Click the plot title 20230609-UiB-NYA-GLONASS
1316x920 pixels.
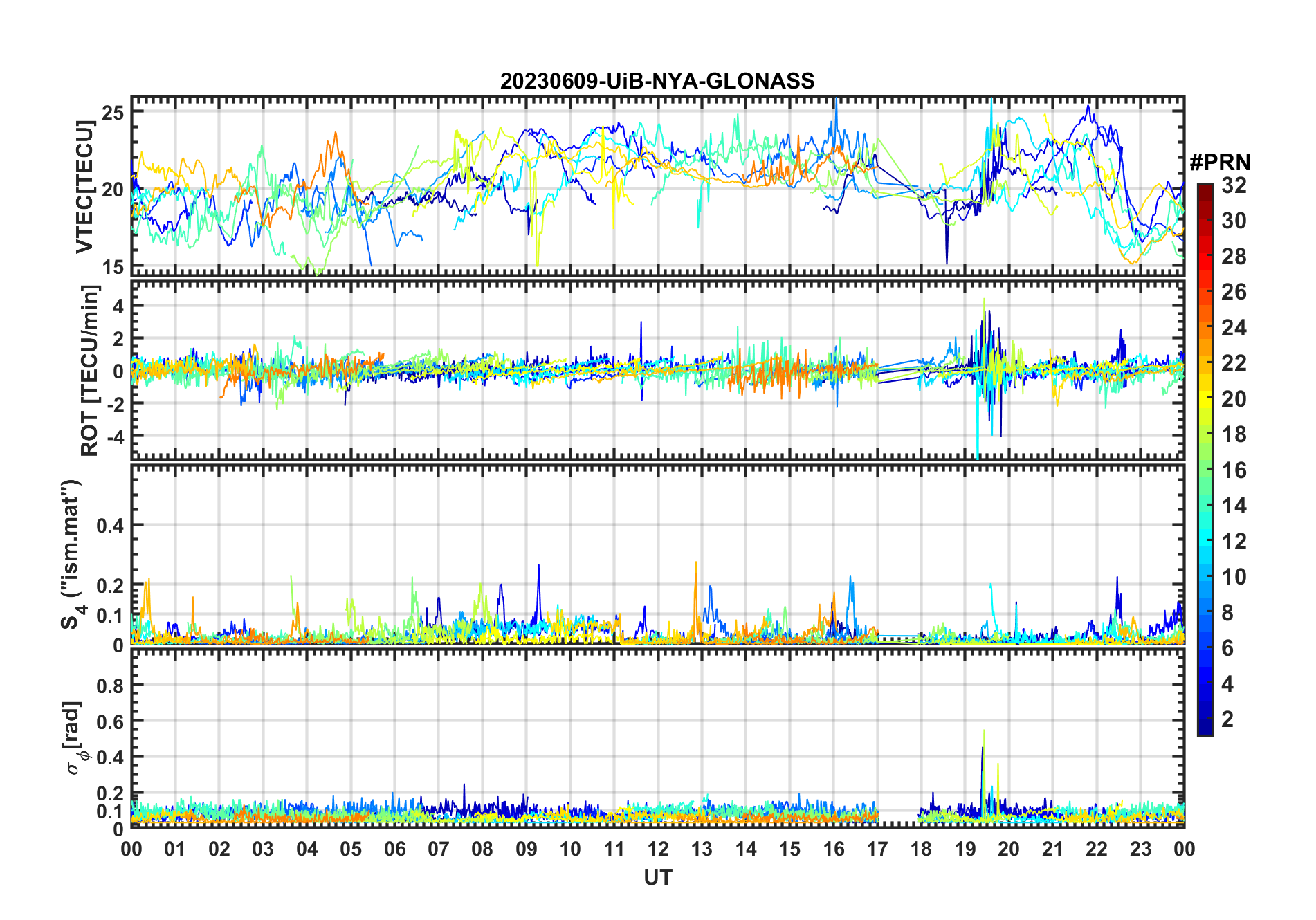pos(657,82)
